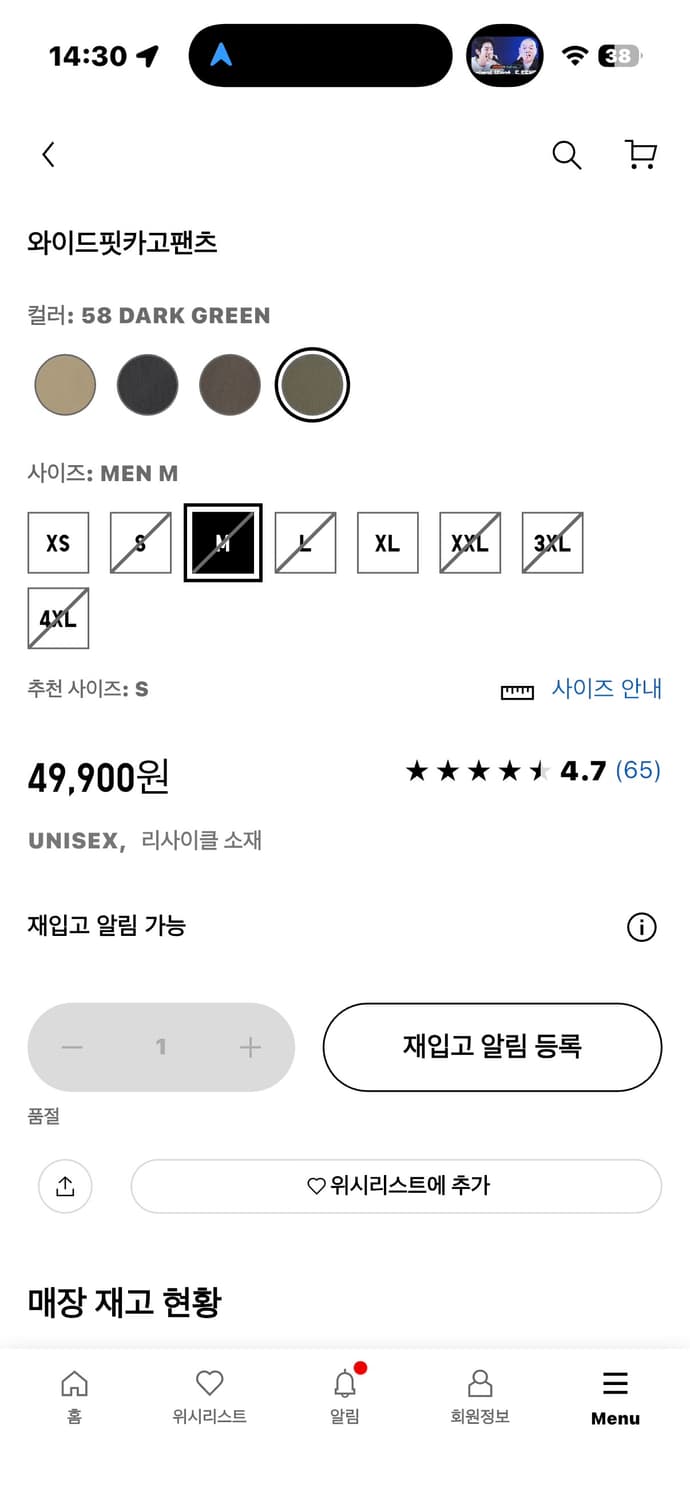Open the shopping cart
The width and height of the screenshot is (690, 1500).
coord(640,155)
